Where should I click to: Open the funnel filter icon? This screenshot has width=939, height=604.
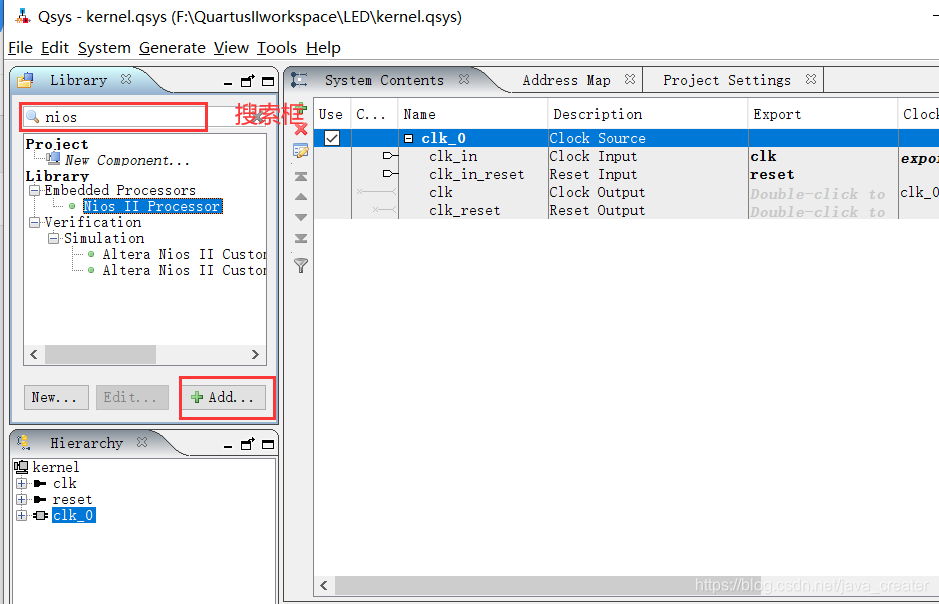(x=301, y=265)
